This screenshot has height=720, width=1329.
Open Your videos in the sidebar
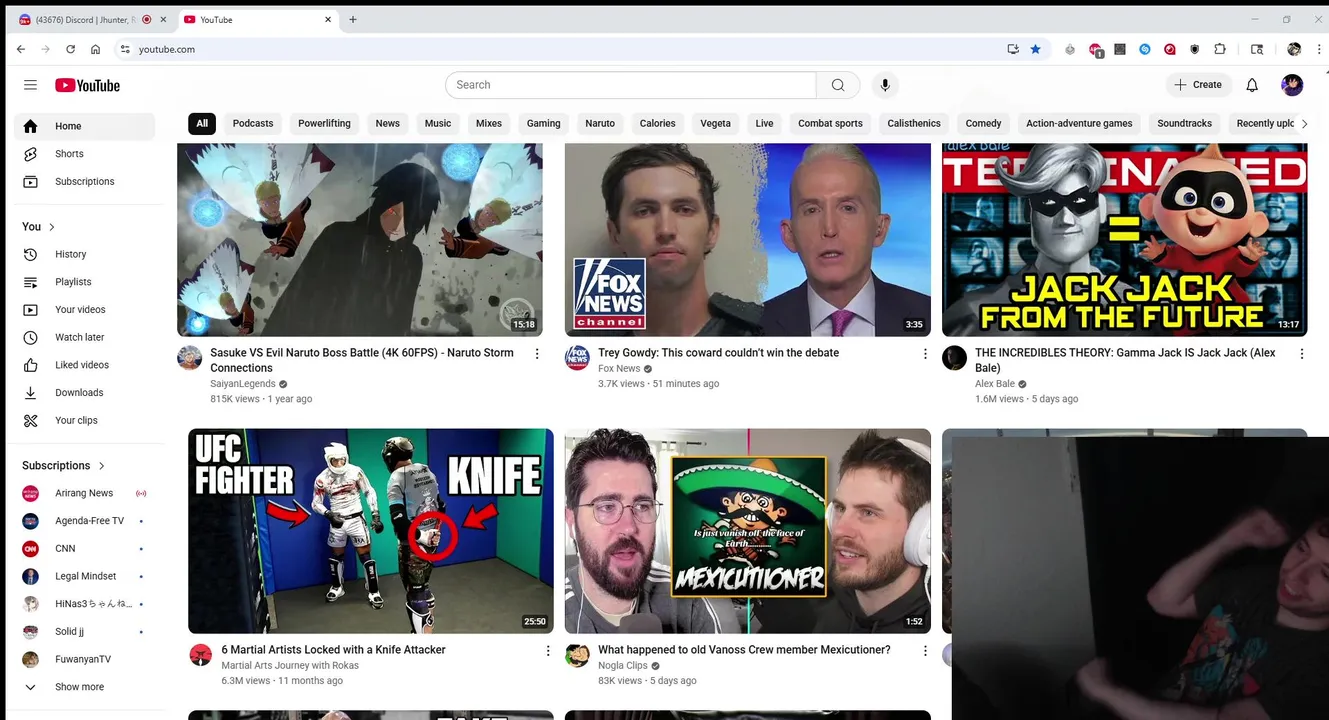coord(85,310)
